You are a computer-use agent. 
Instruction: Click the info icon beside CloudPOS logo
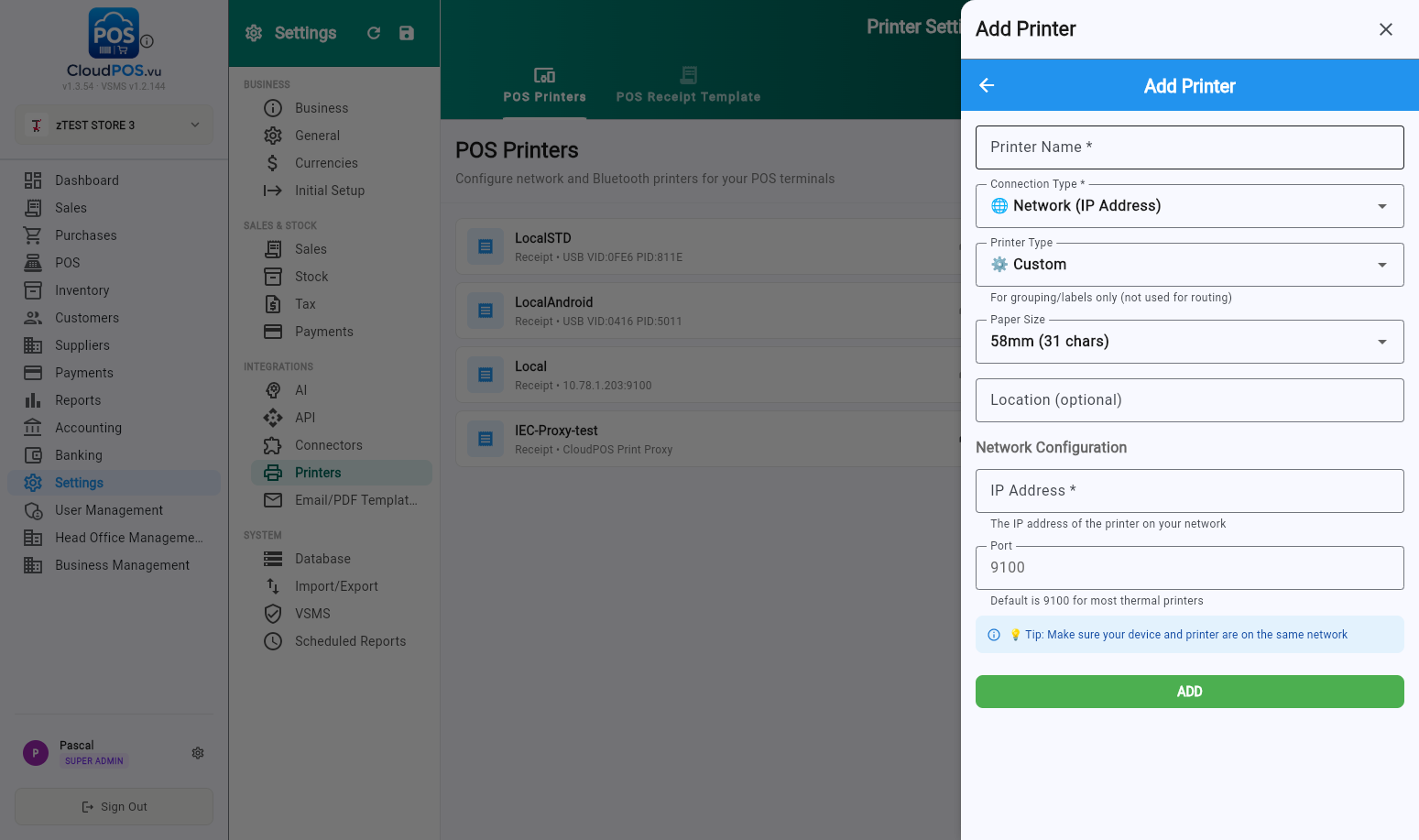147,41
